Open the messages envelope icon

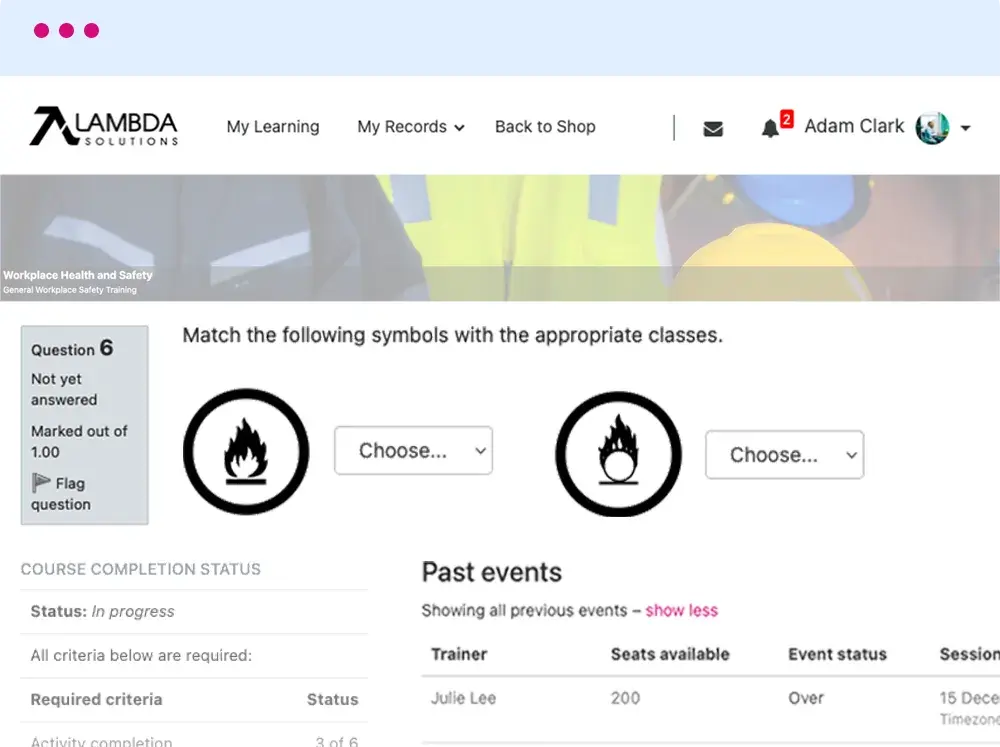(713, 129)
